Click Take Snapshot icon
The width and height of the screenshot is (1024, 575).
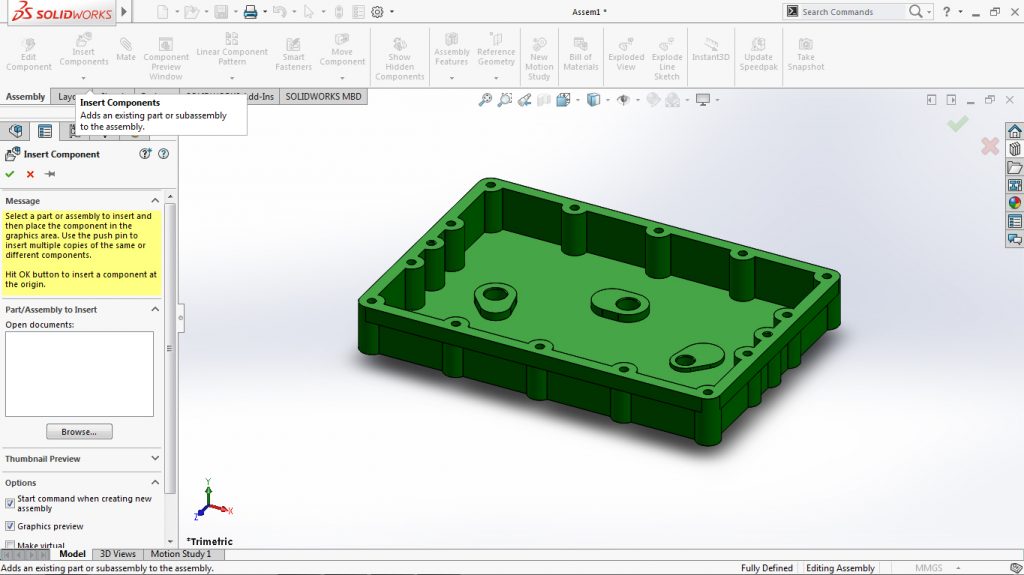pos(805,44)
